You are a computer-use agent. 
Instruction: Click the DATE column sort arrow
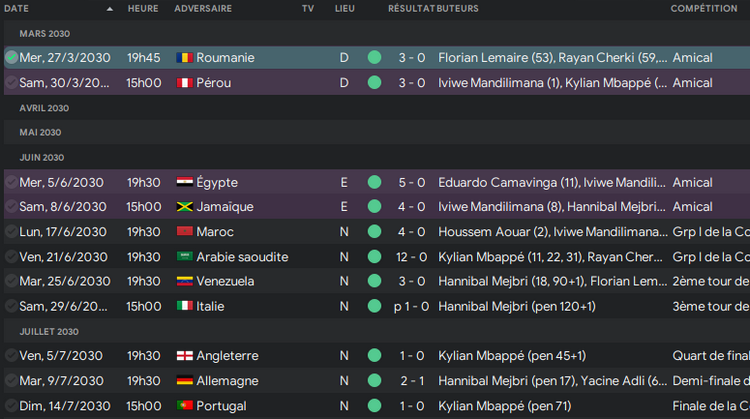coord(110,8)
